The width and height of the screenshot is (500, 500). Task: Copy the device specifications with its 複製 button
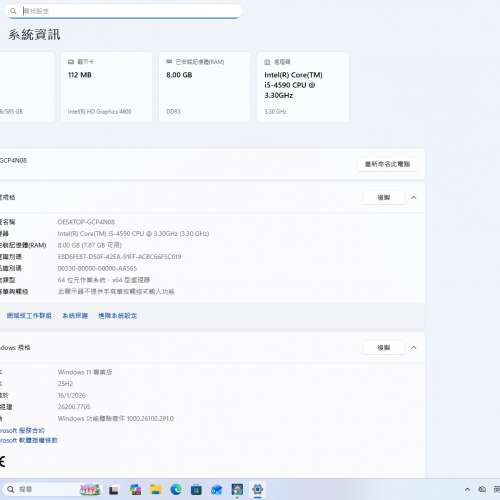[x=384, y=197]
